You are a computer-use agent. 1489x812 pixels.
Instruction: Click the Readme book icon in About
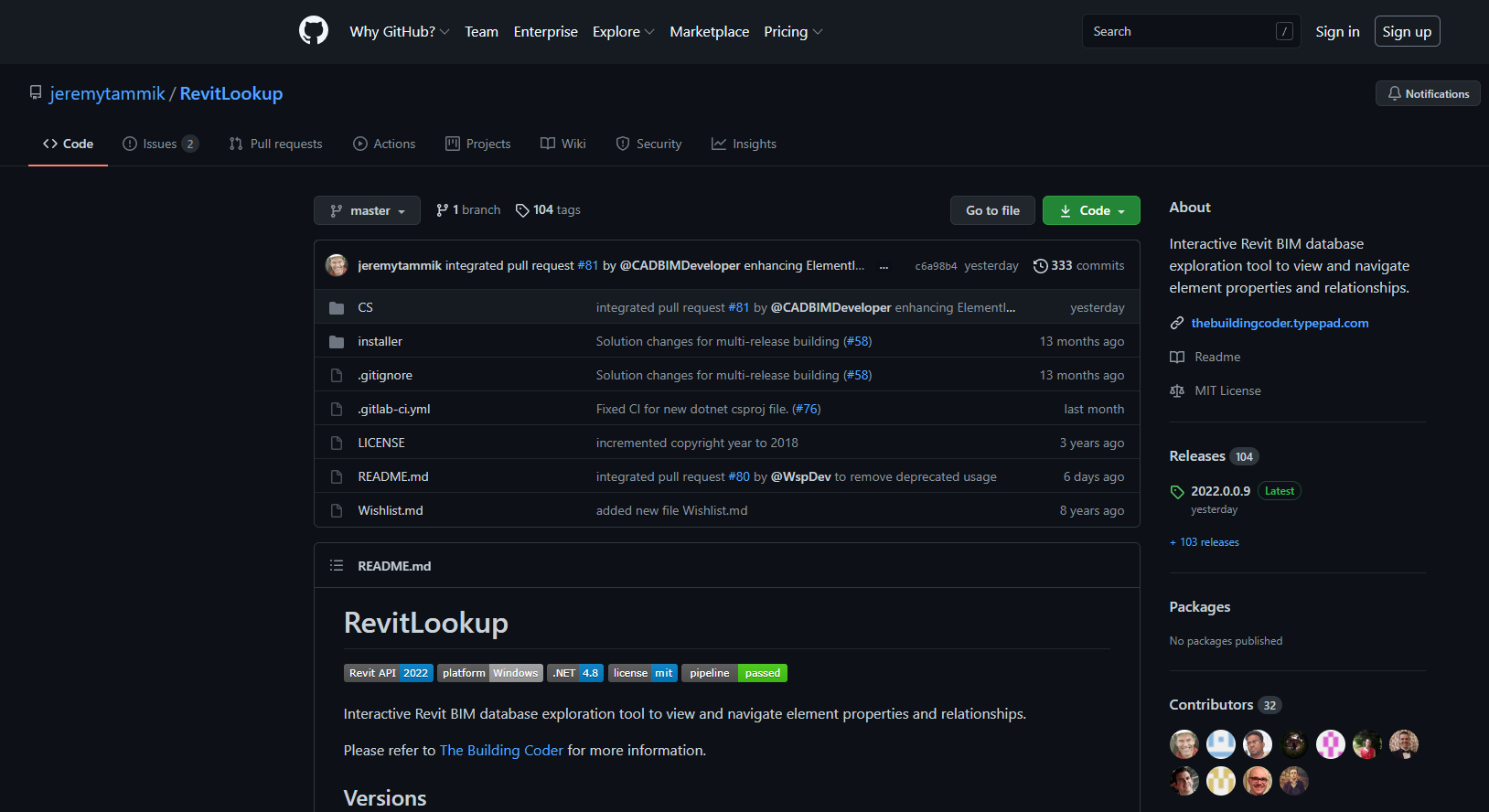click(x=1177, y=358)
